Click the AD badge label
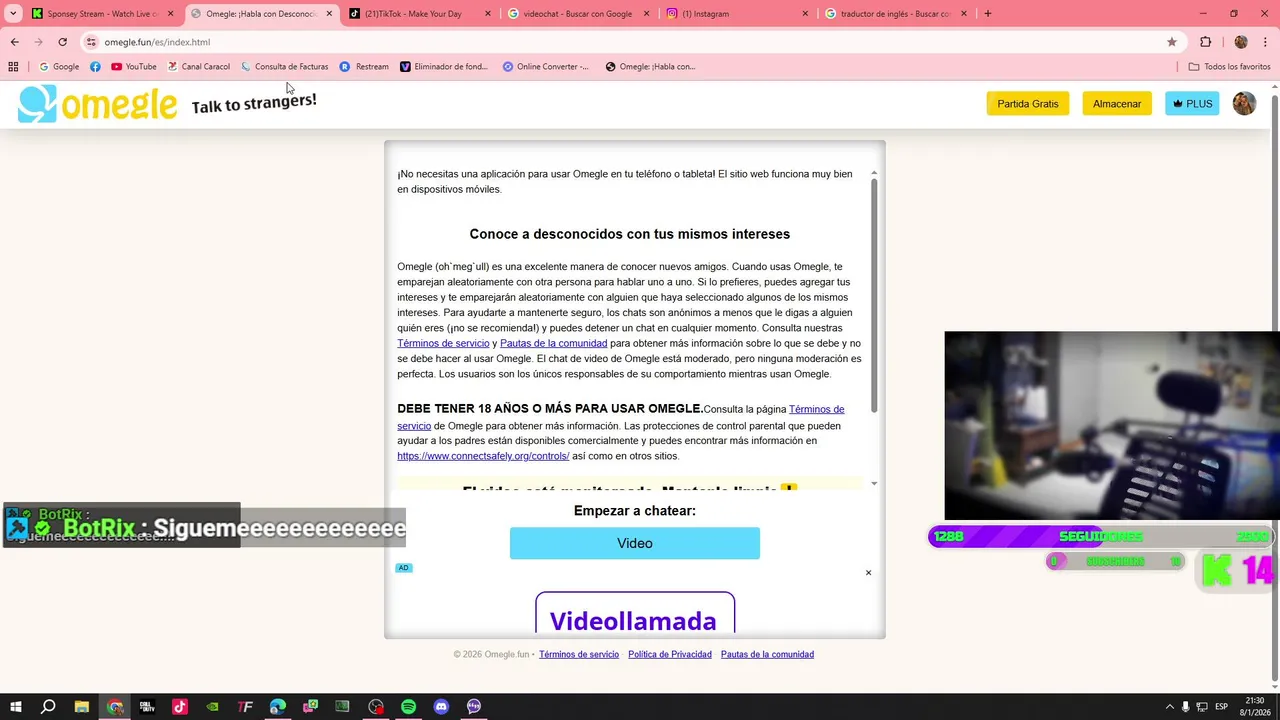The height and width of the screenshot is (720, 1280). click(x=404, y=568)
